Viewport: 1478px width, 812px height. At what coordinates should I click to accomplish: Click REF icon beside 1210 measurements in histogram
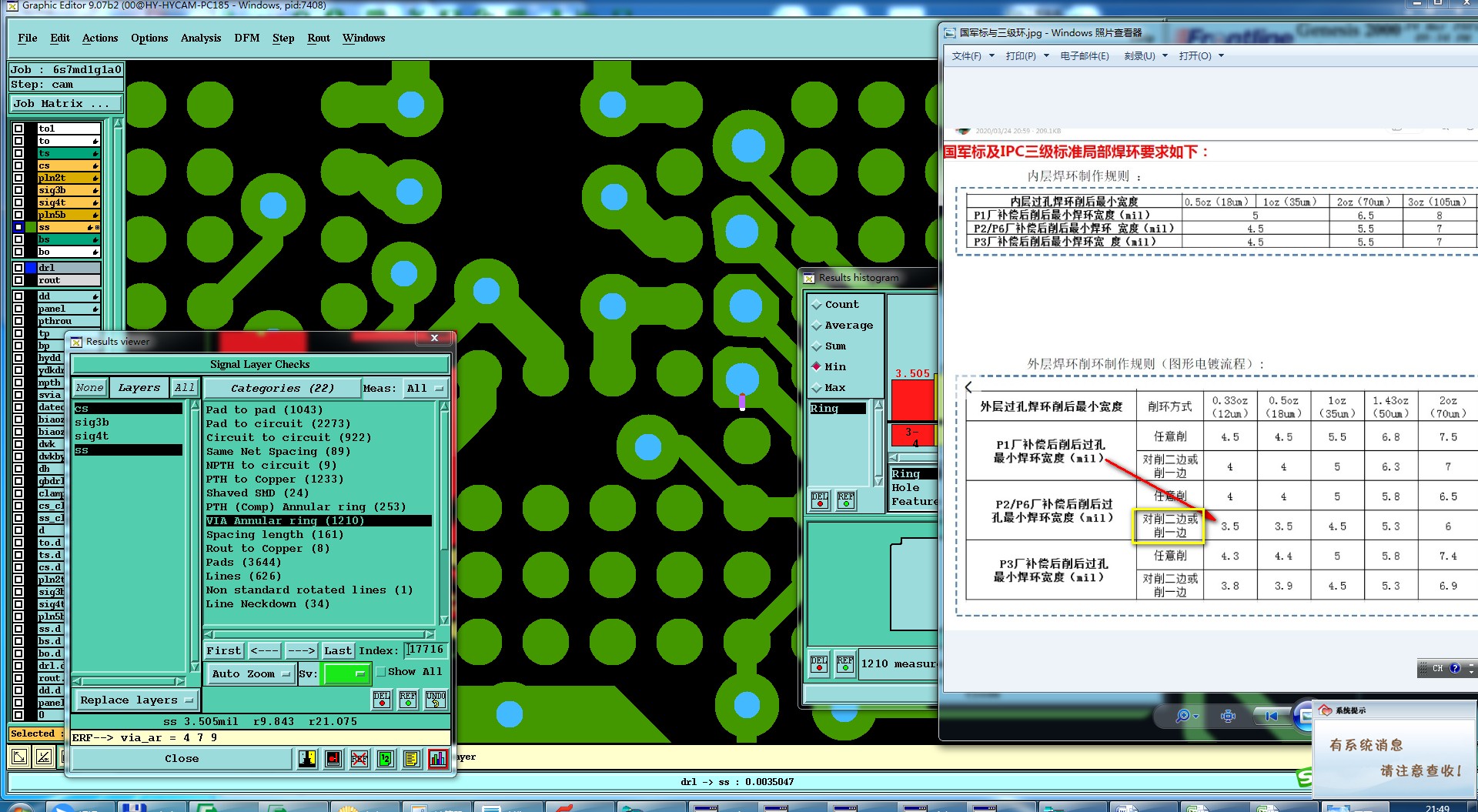click(845, 663)
